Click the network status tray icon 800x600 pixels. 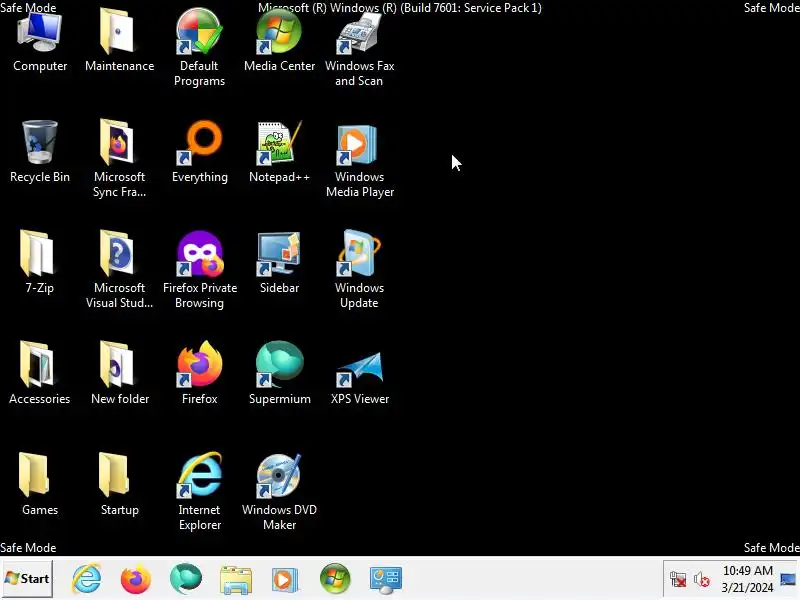point(678,580)
